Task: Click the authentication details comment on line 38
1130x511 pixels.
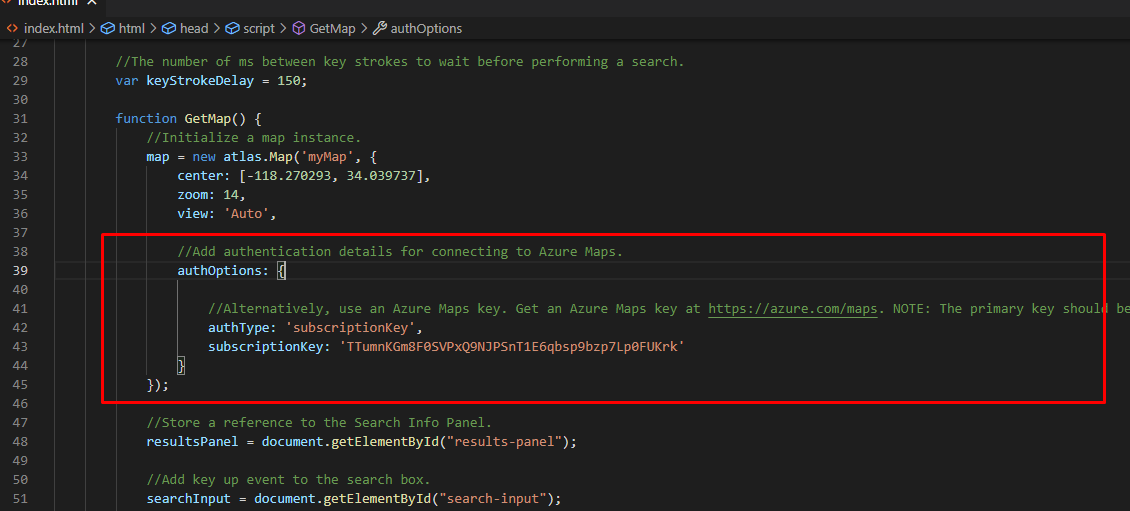Action: 399,252
